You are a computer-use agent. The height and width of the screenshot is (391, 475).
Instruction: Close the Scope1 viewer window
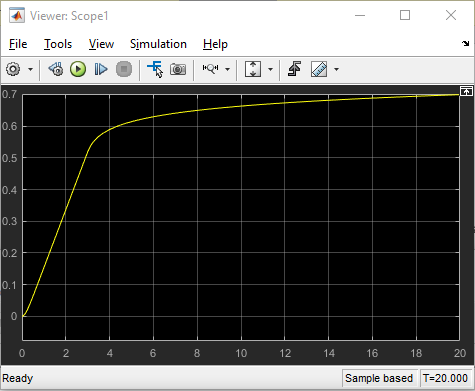click(x=451, y=15)
